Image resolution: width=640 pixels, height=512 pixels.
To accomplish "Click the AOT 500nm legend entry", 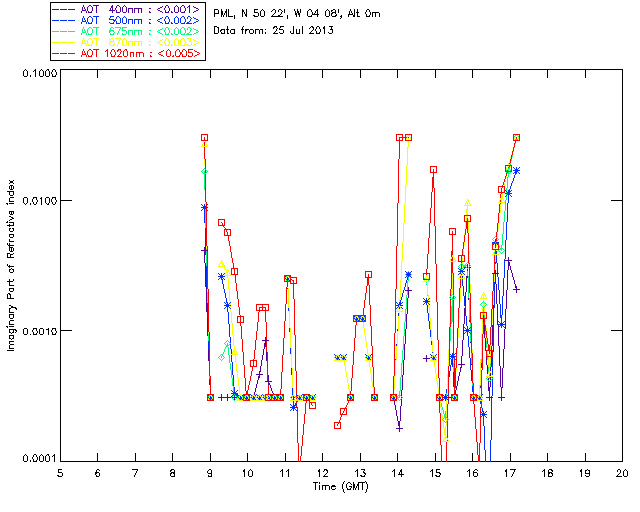I will pyautogui.click(x=140, y=20).
